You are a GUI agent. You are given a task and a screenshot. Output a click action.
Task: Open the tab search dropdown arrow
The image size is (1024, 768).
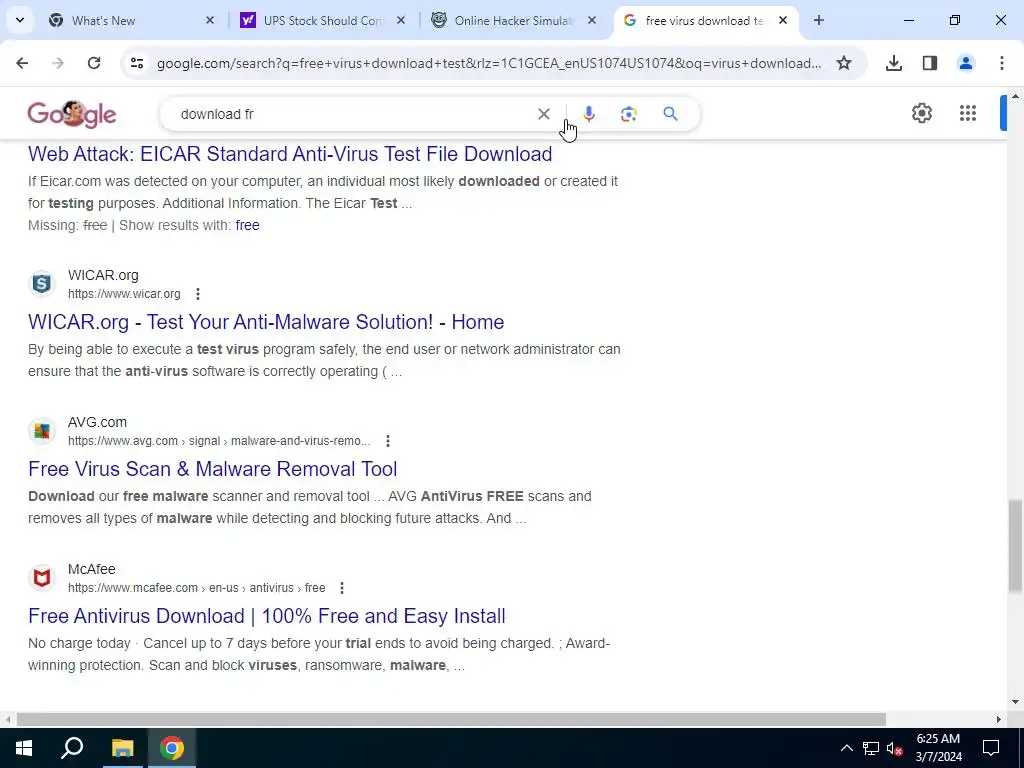pyautogui.click(x=20, y=20)
